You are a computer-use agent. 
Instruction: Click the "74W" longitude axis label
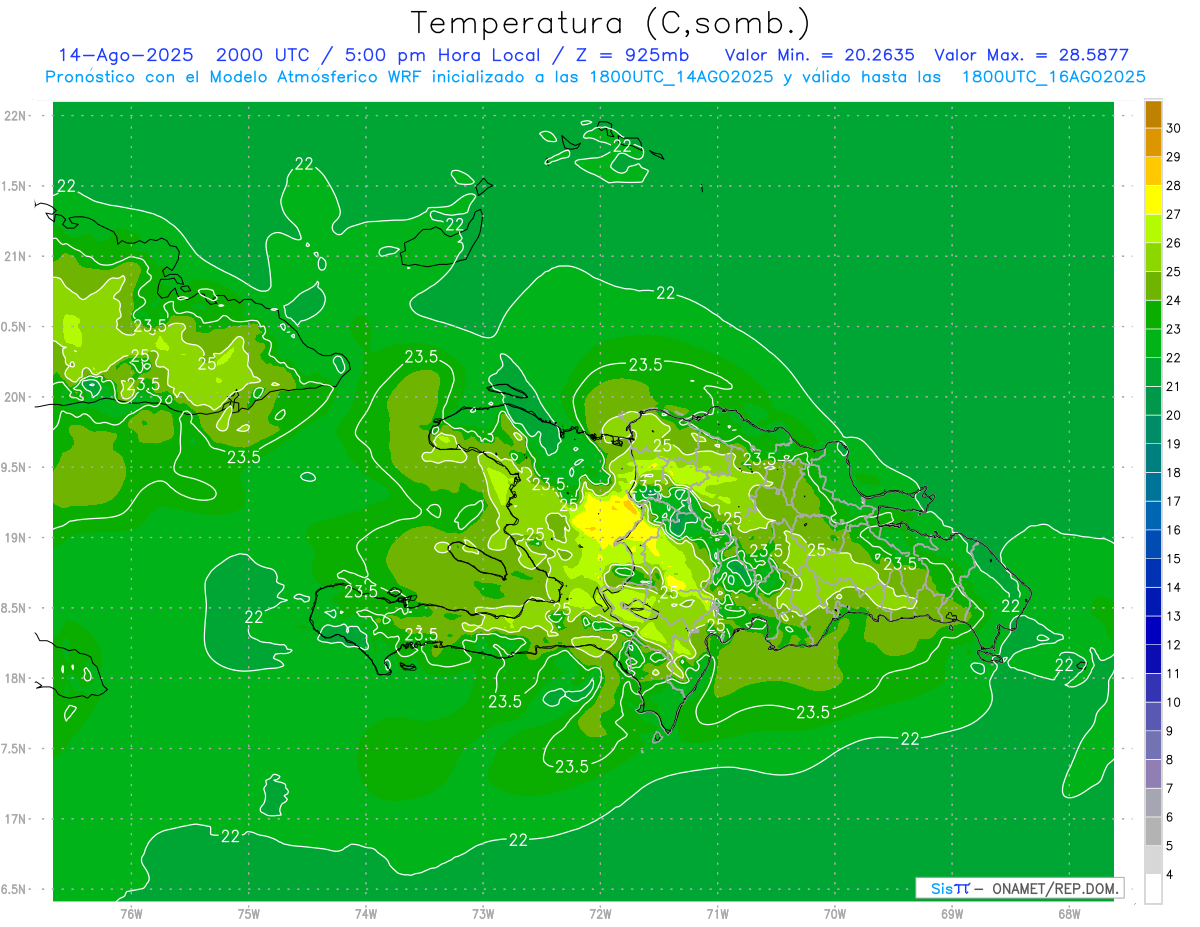(x=366, y=914)
